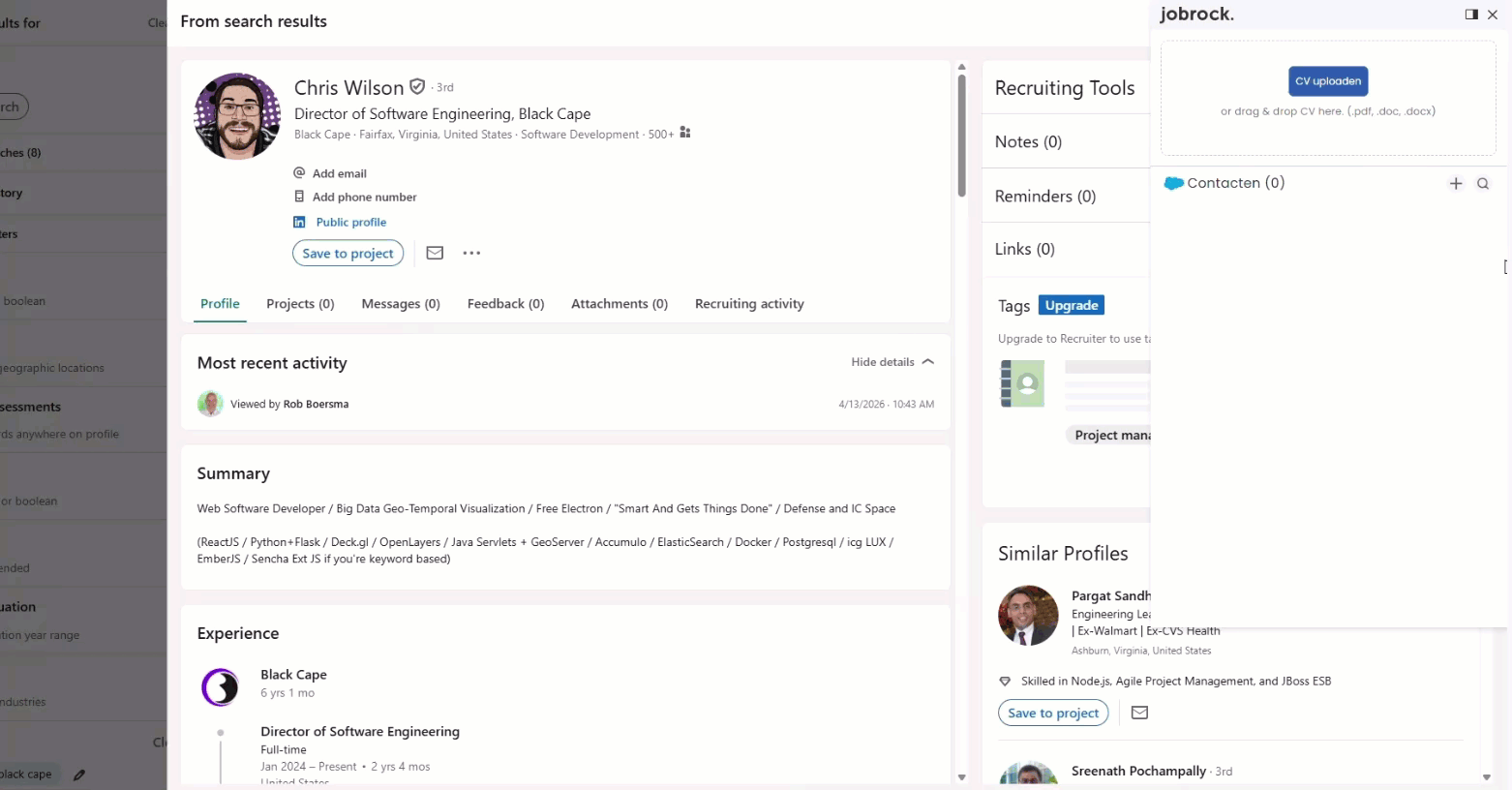
Task: Click Rob Boersma's avatar in recent activity
Action: point(210,404)
